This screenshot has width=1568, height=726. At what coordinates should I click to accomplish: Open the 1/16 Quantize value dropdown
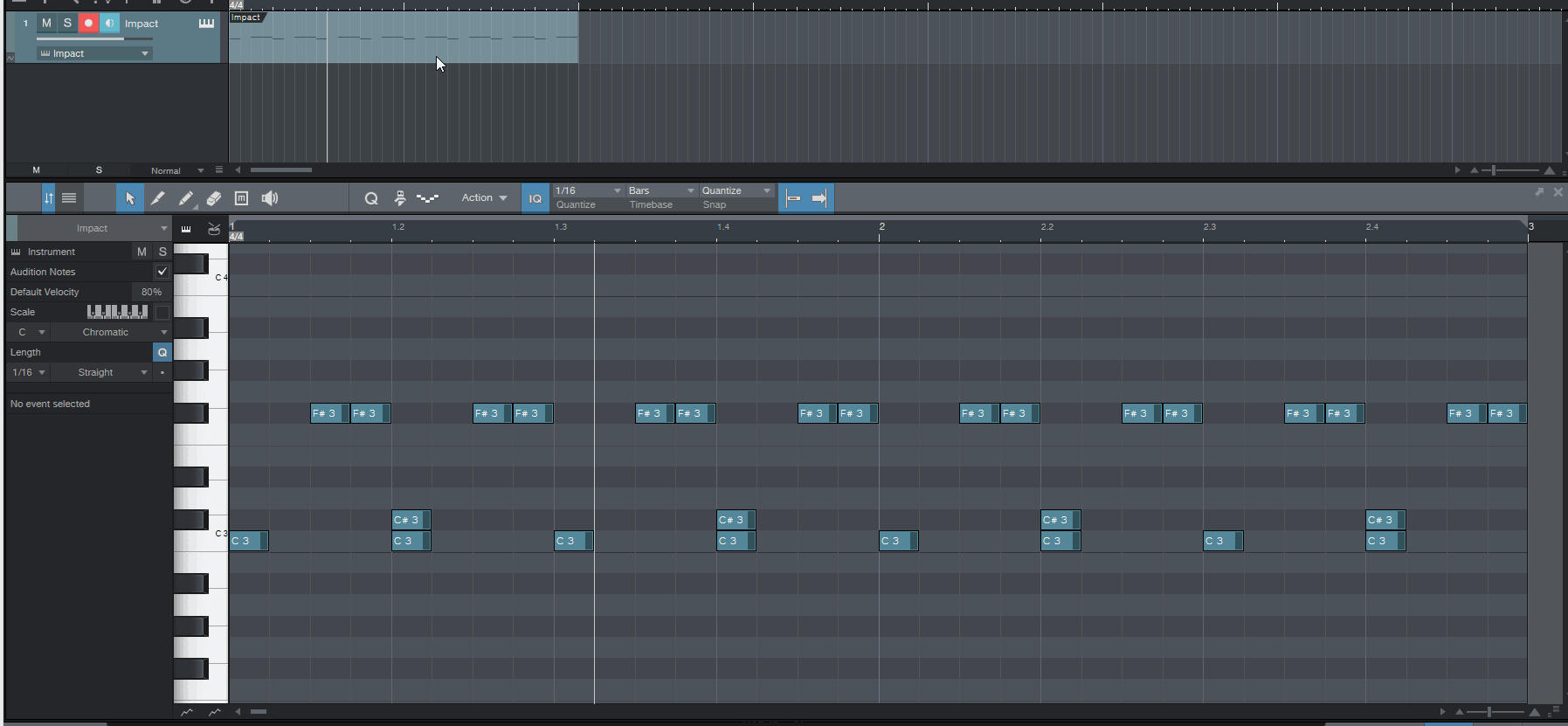pyautogui.click(x=588, y=190)
